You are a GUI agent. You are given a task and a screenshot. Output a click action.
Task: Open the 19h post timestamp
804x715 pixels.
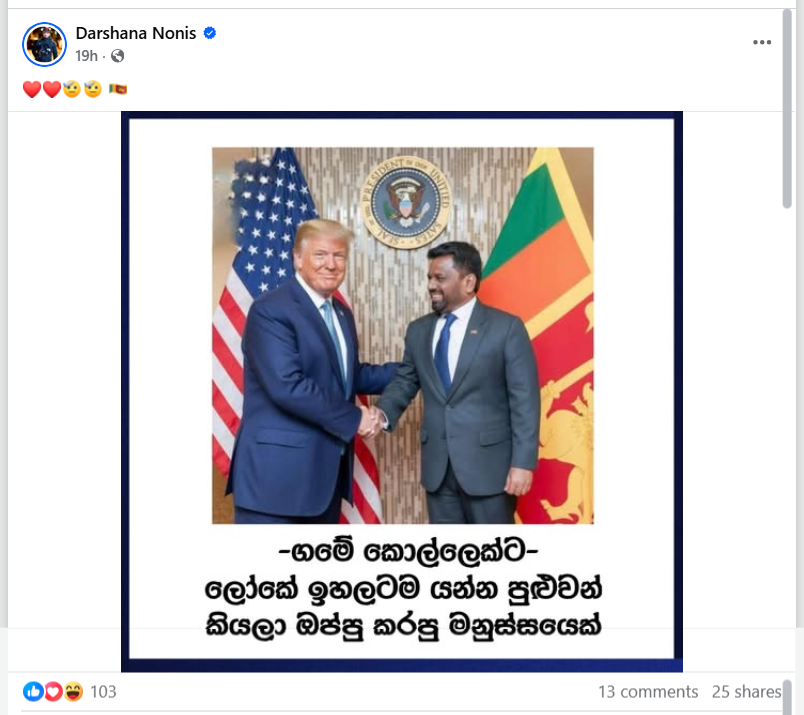(86, 55)
